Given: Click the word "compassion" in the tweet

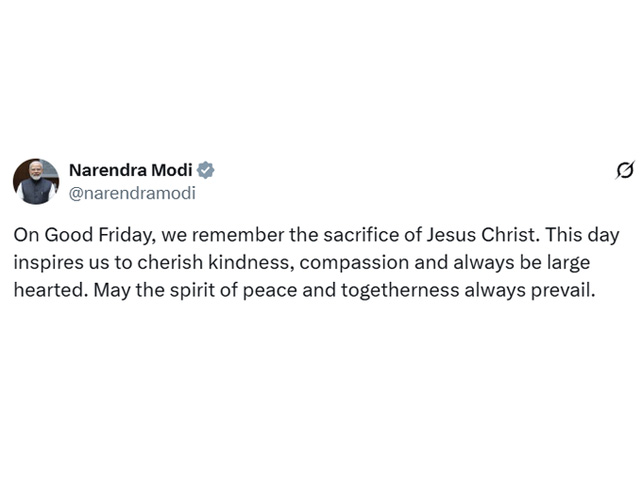Looking at the screenshot, I should (354, 264).
